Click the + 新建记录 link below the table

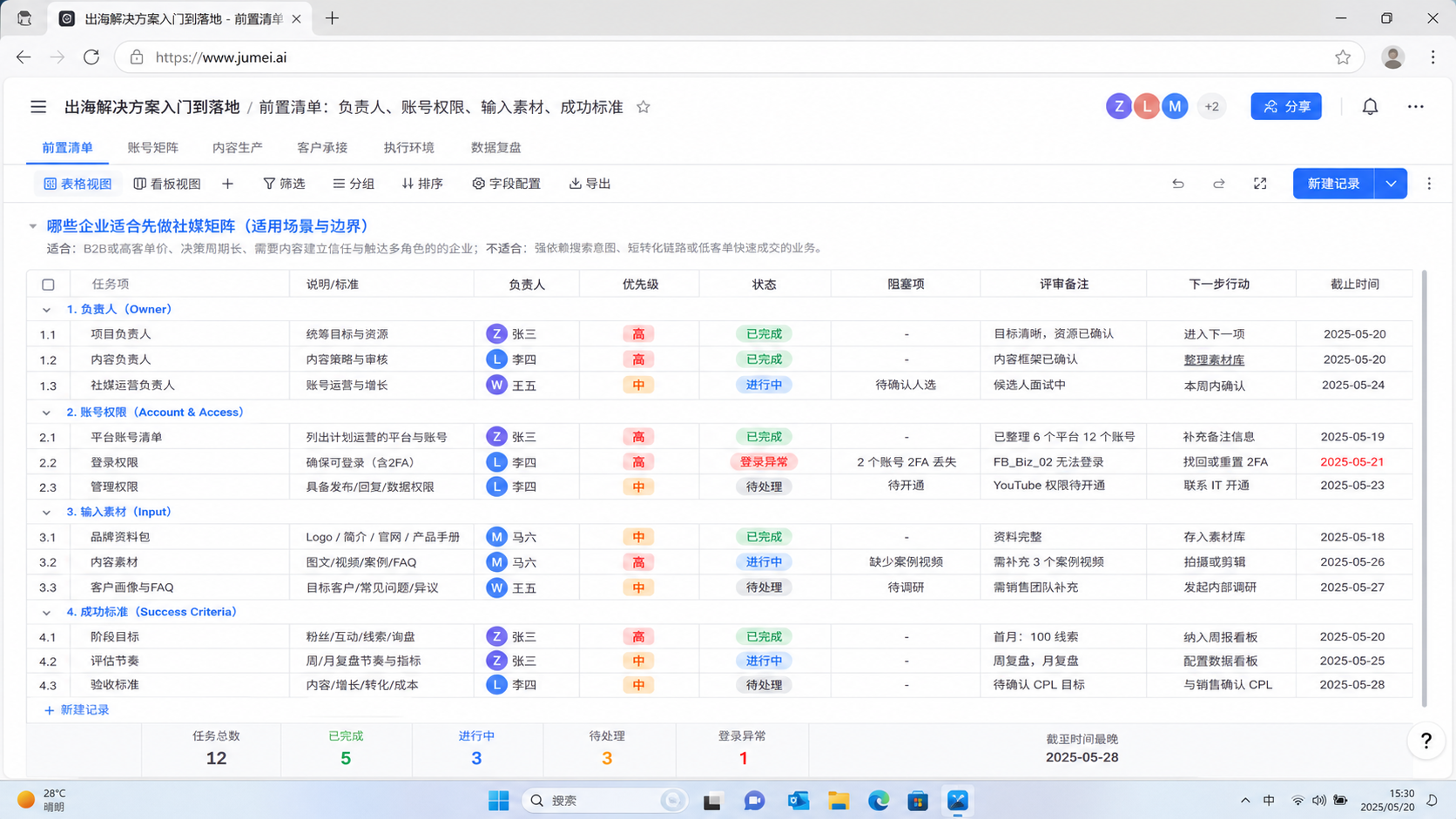tap(77, 710)
